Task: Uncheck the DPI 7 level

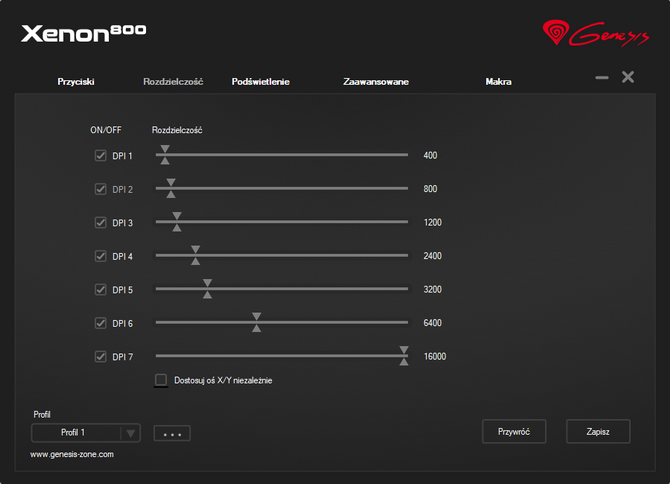Action: click(x=100, y=357)
